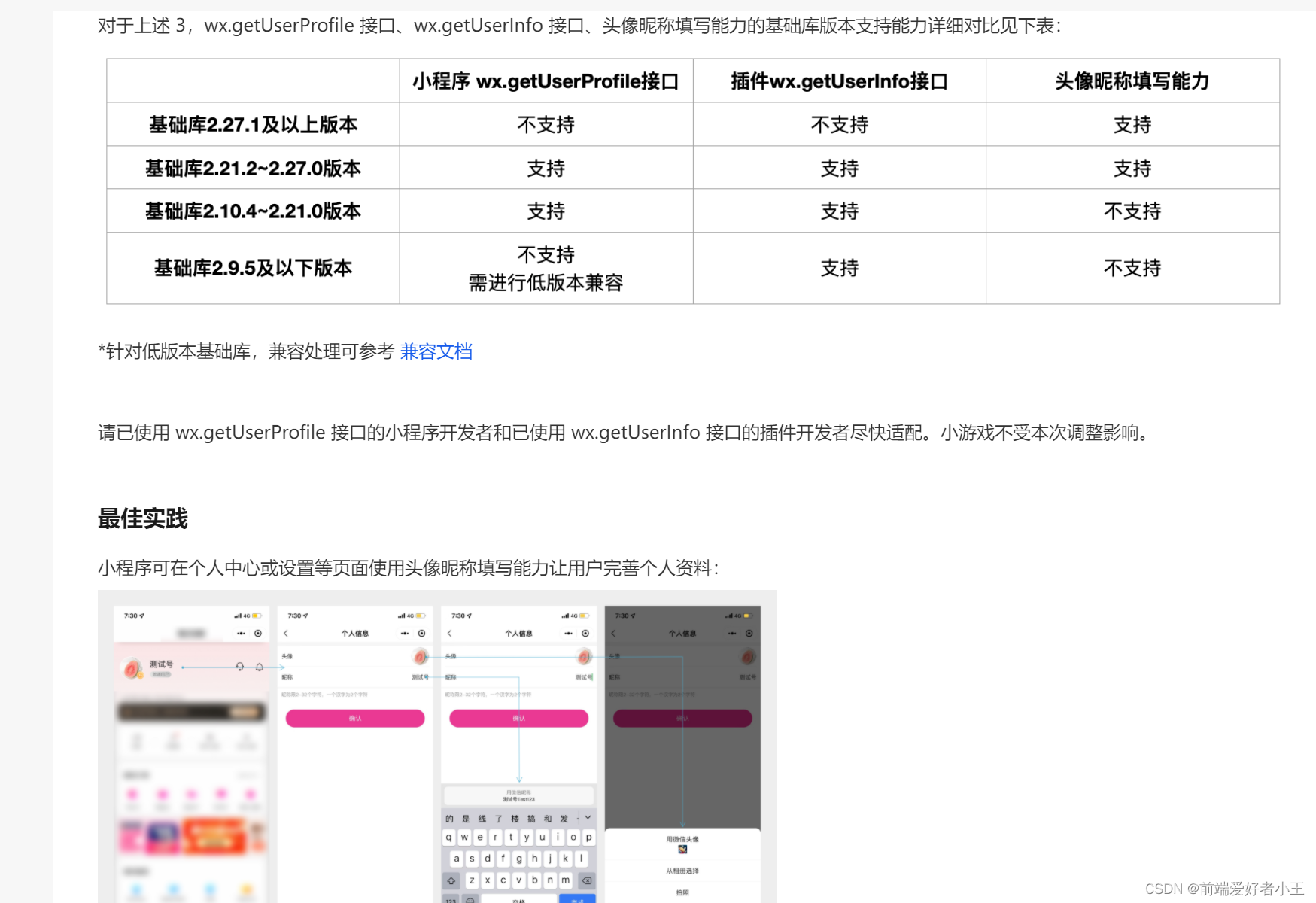Click the intro sentence starting 对于上述 3
The width and height of the screenshot is (1316, 903).
click(579, 26)
